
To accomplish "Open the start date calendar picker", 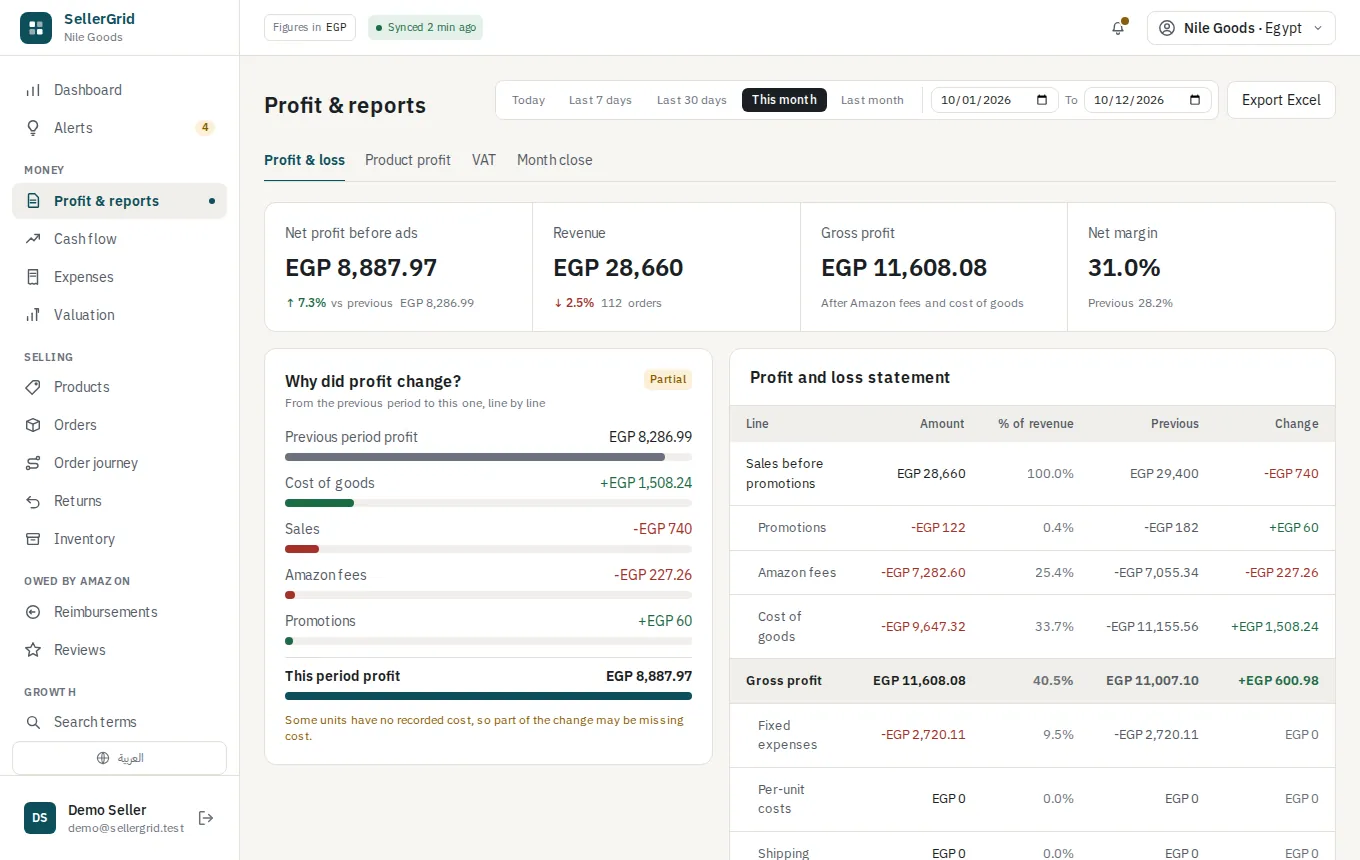I will tap(1042, 100).
